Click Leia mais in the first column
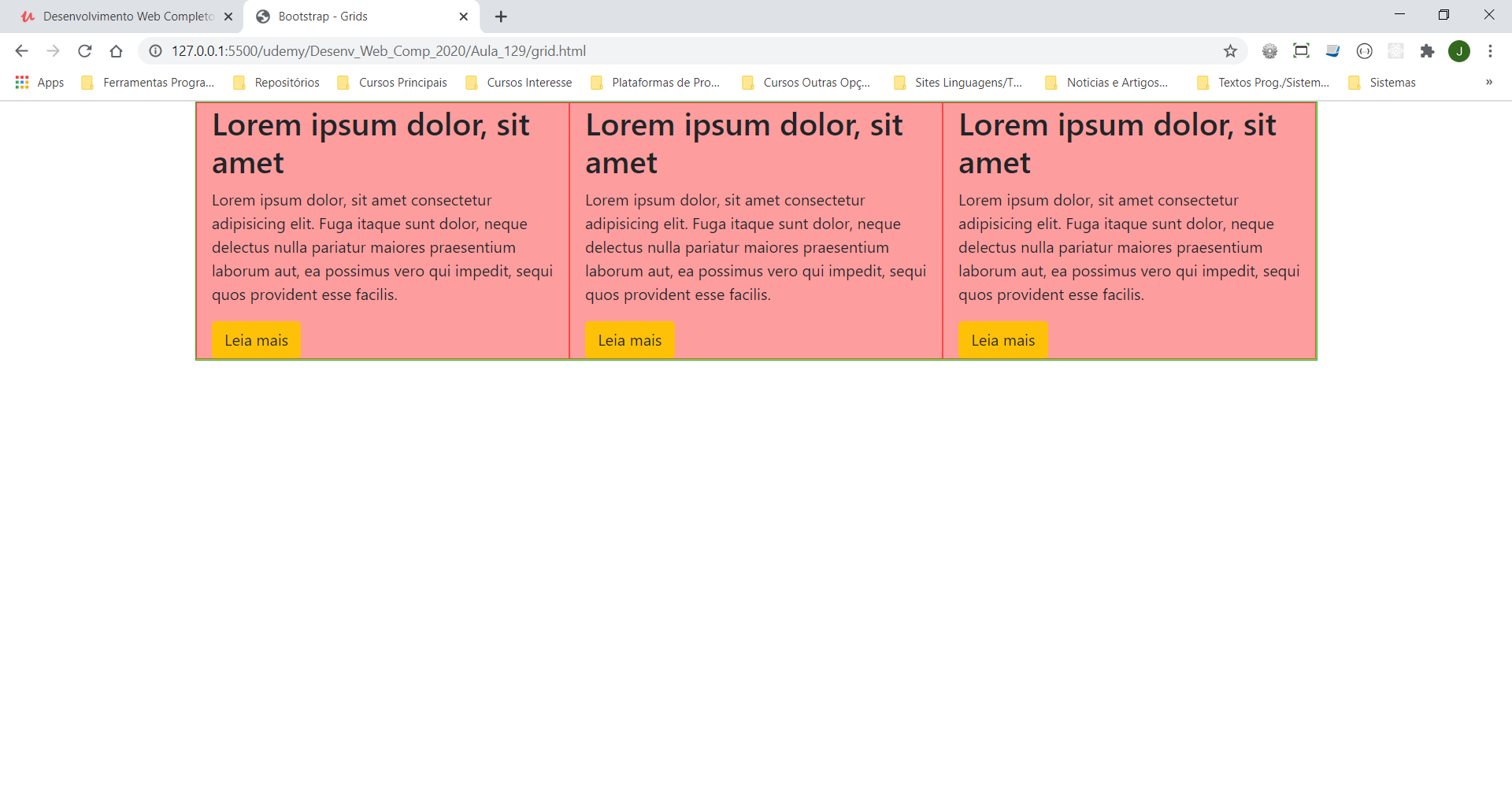The image size is (1512, 811). tap(256, 340)
